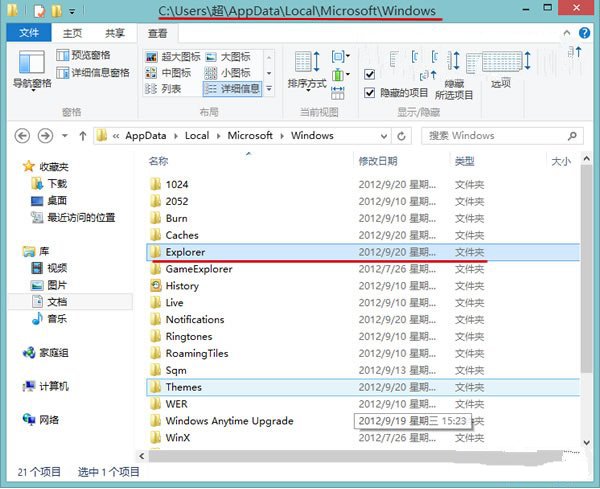Image resolution: width=600 pixels, height=489 pixels.
Task: Select the 查看 ribbon tab
Action: [x=158, y=33]
